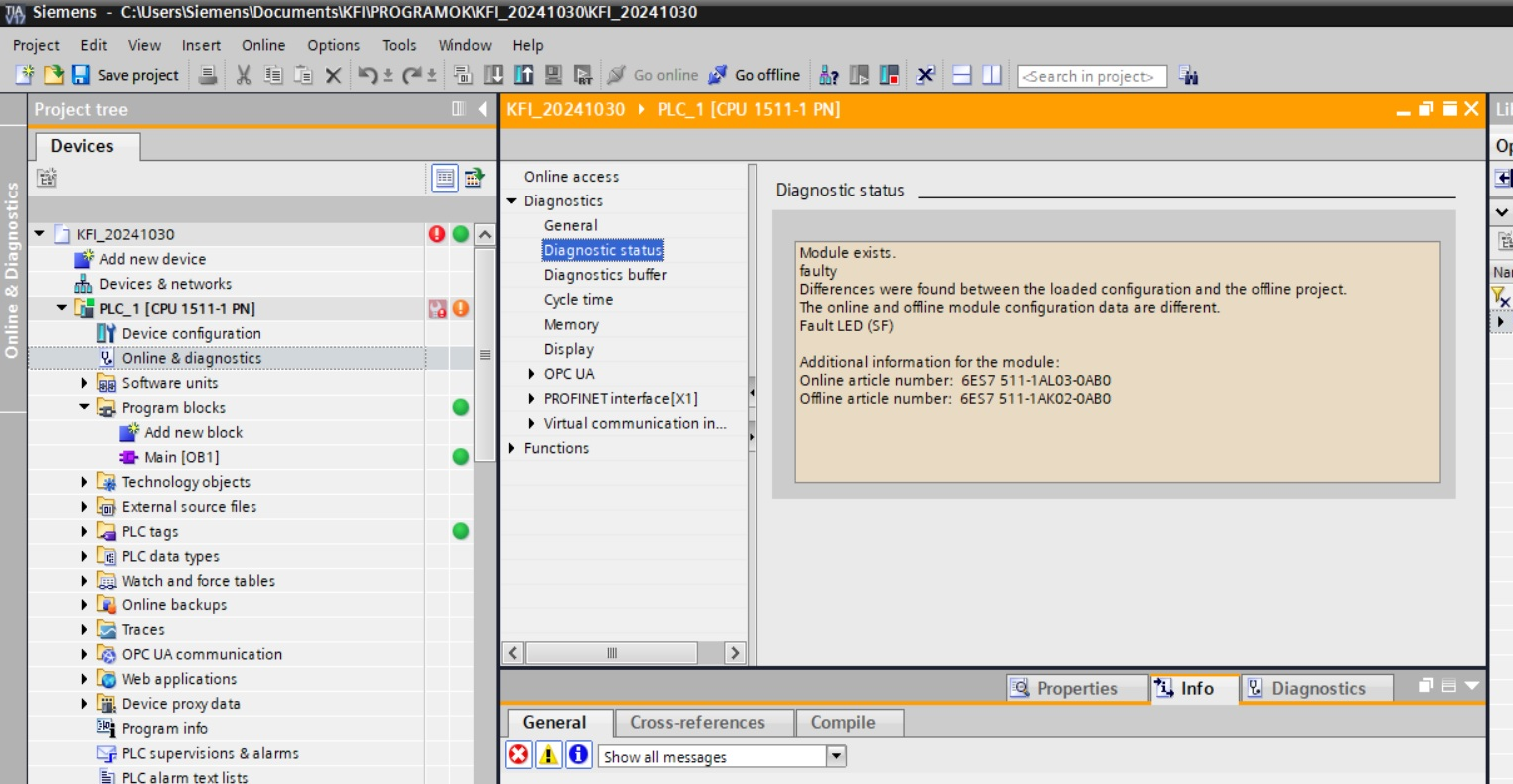The height and width of the screenshot is (784, 1513).
Task: Open the Options menu
Action: (x=333, y=45)
